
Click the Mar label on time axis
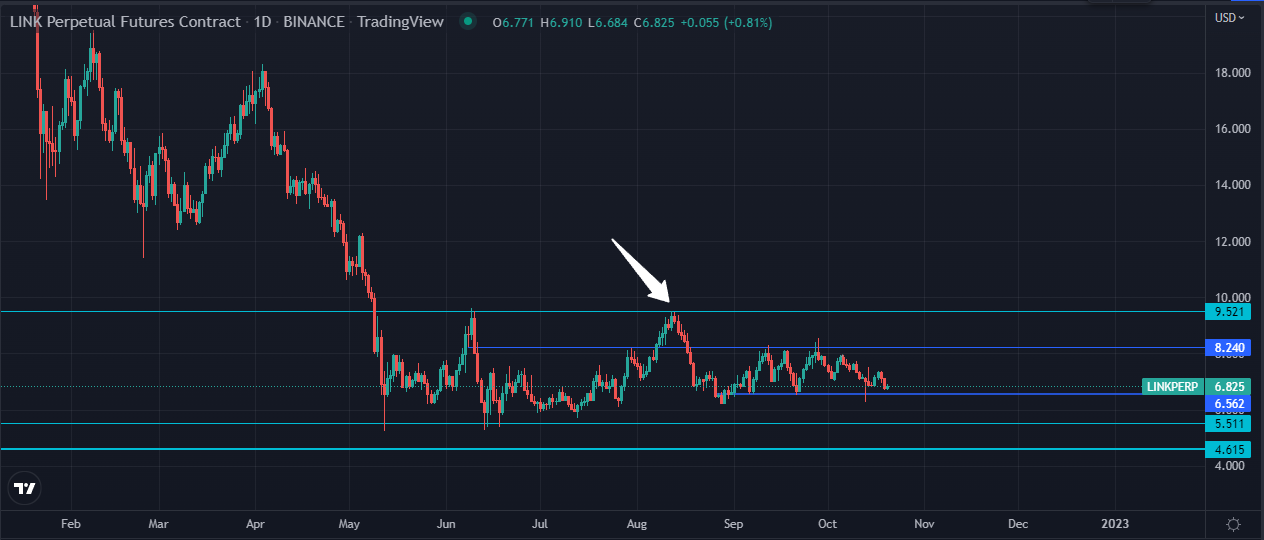(158, 523)
